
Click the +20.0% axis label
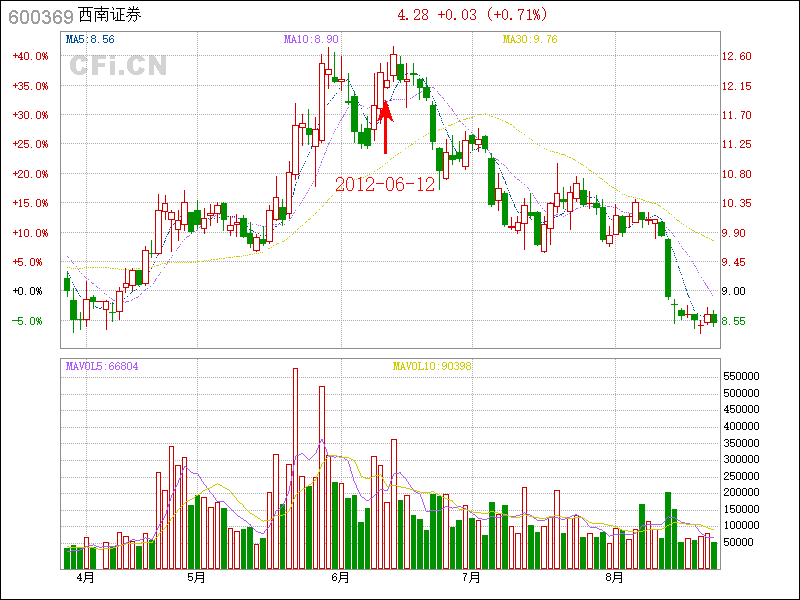click(31, 174)
